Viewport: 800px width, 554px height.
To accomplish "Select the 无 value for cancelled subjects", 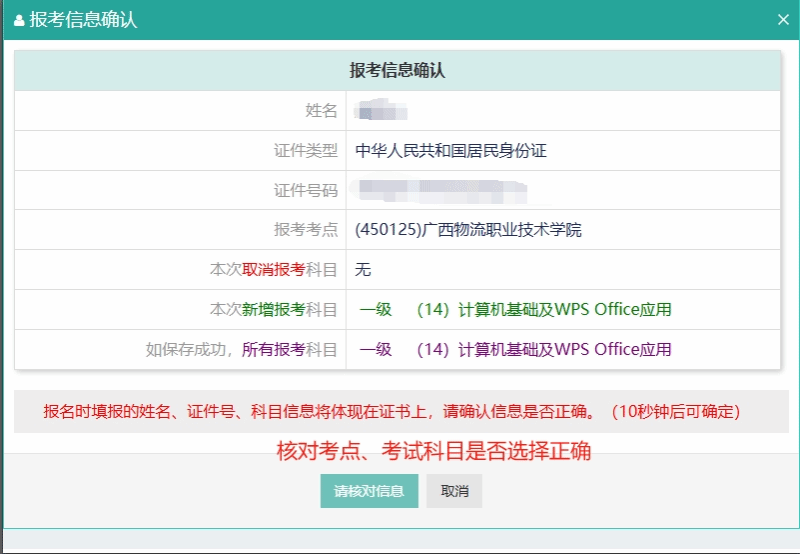I will [363, 270].
